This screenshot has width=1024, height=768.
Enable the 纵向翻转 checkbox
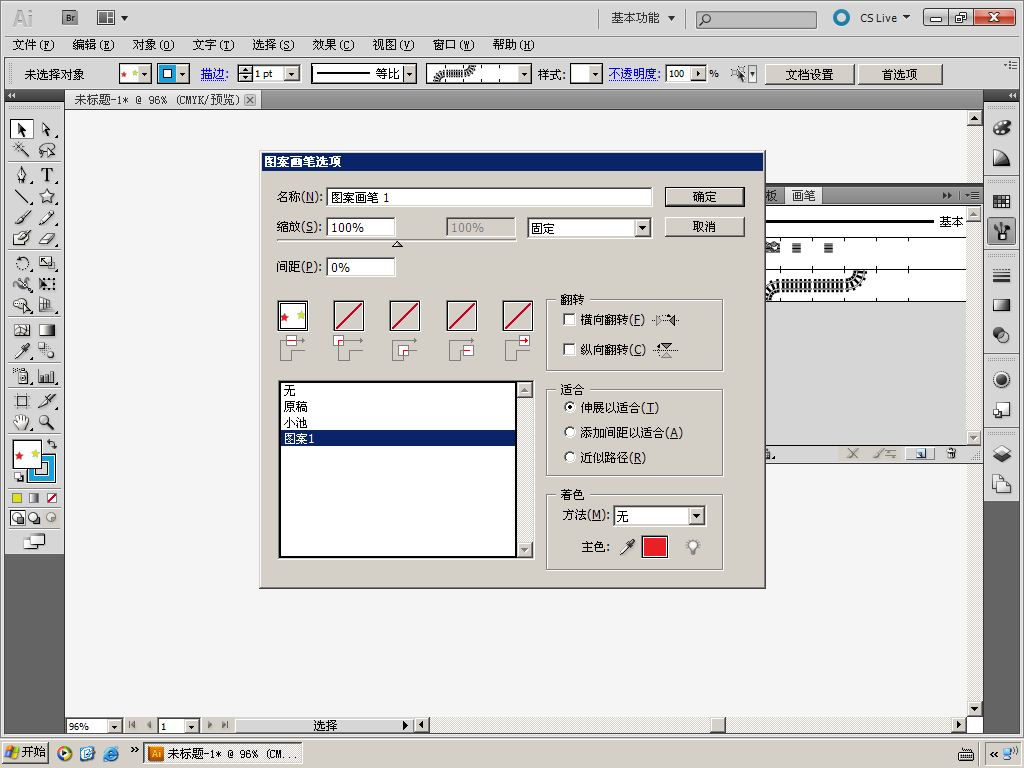click(x=570, y=350)
